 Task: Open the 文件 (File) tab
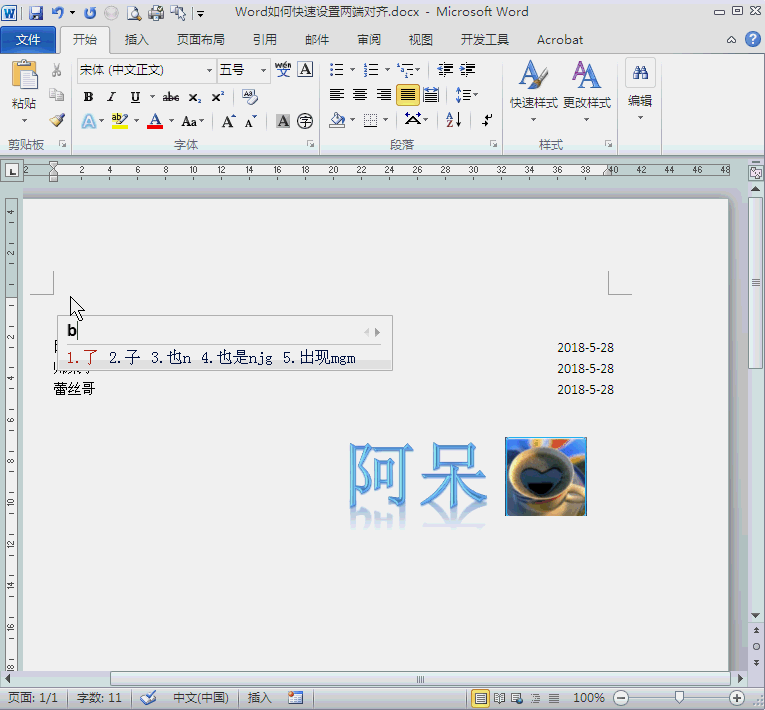pyautogui.click(x=28, y=40)
